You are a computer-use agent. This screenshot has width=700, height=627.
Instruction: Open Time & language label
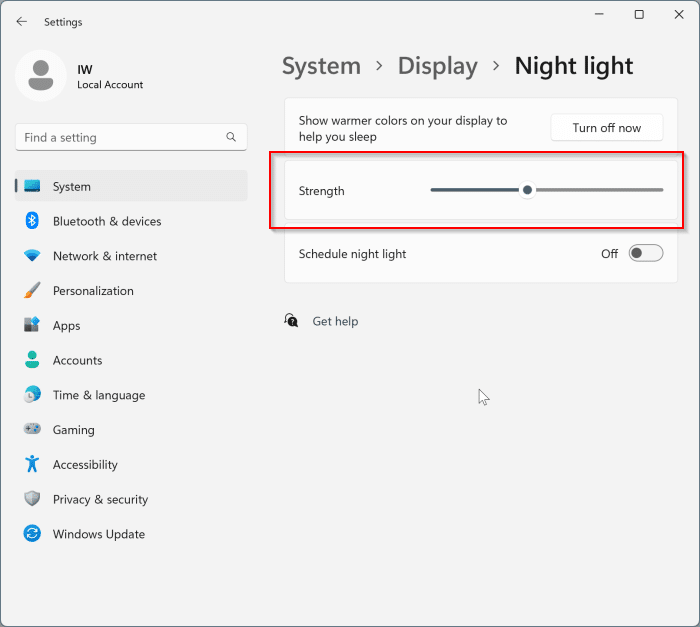pos(99,395)
